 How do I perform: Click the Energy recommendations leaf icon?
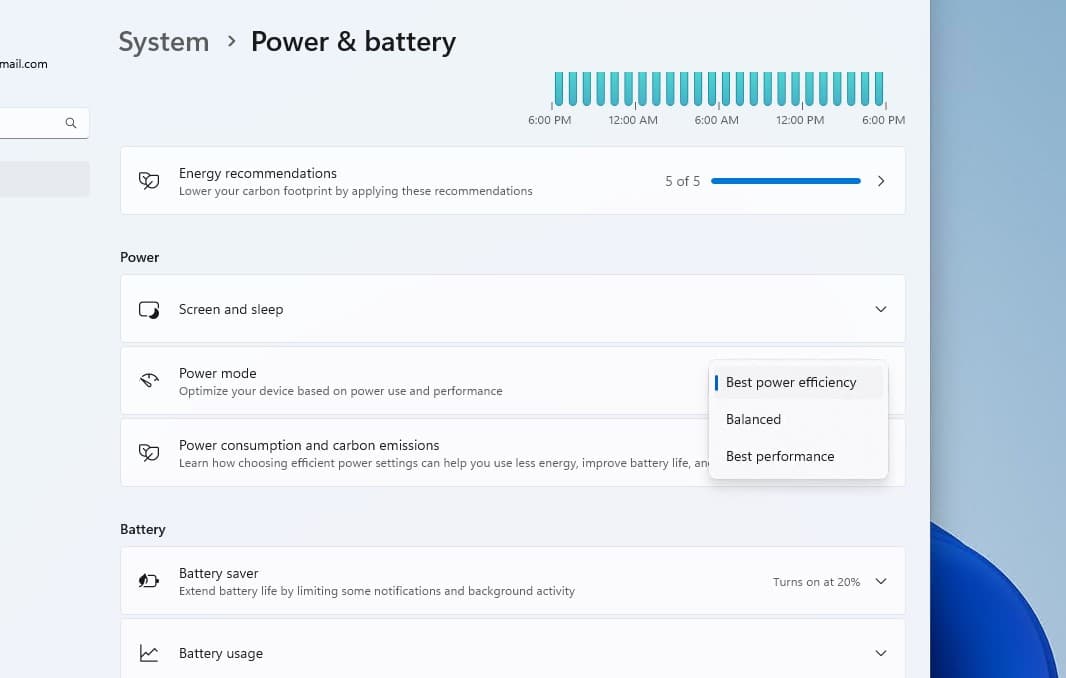pyautogui.click(x=149, y=181)
